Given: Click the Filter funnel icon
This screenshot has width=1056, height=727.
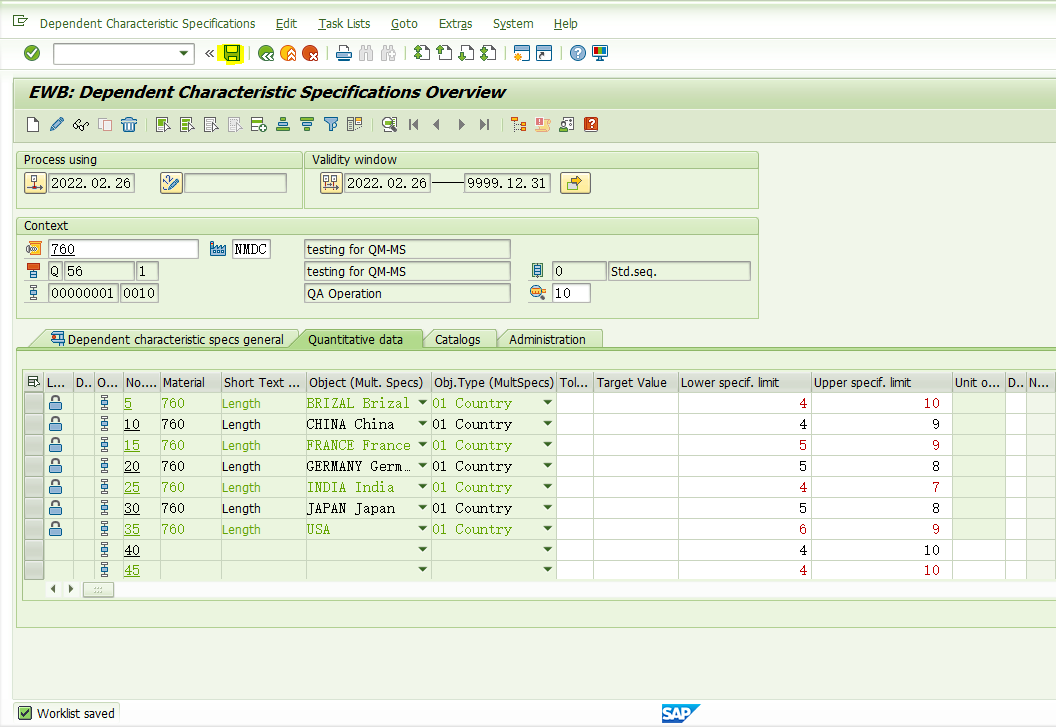Looking at the screenshot, I should pyautogui.click(x=331, y=125).
